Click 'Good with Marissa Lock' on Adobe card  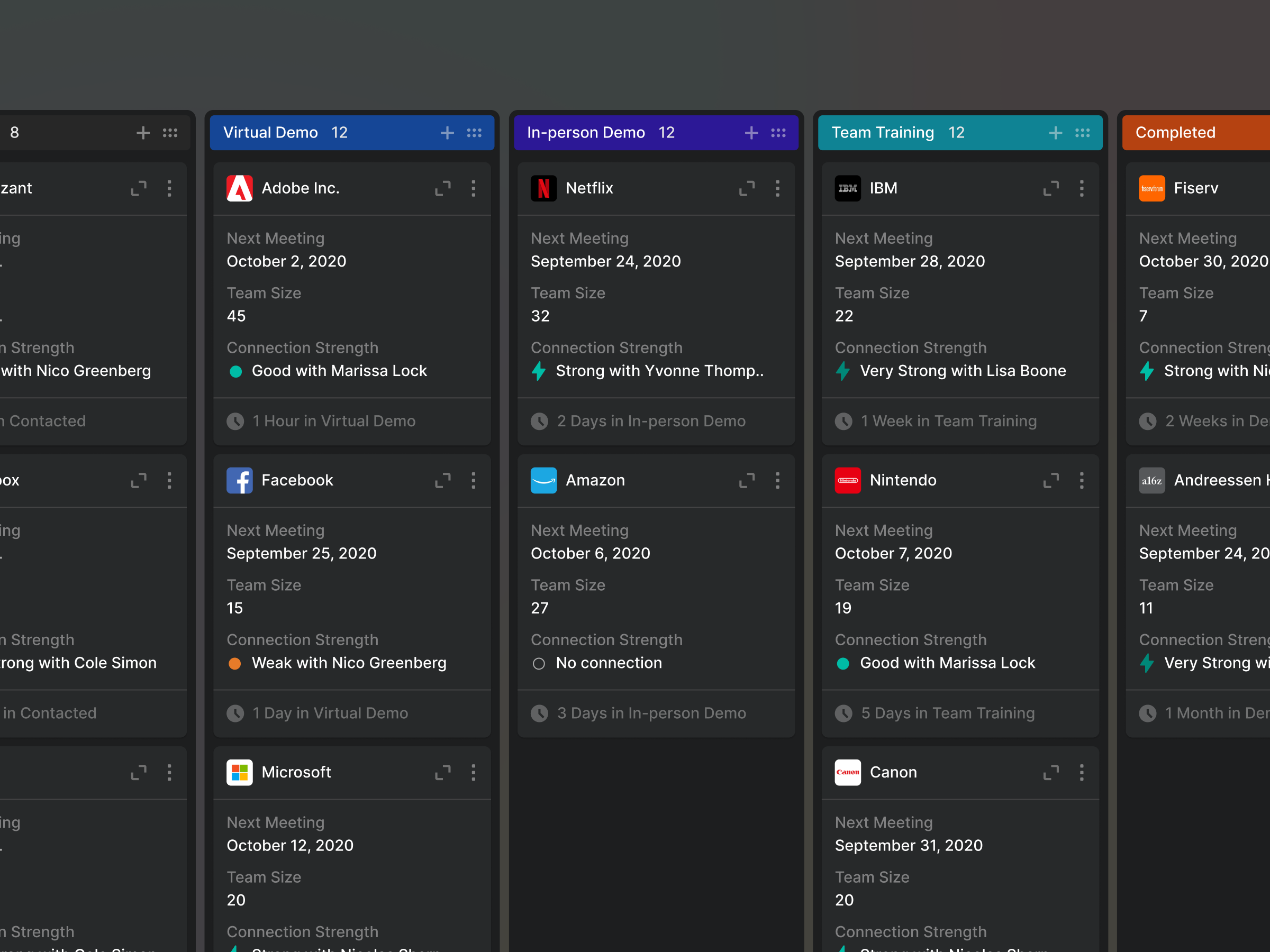click(339, 371)
